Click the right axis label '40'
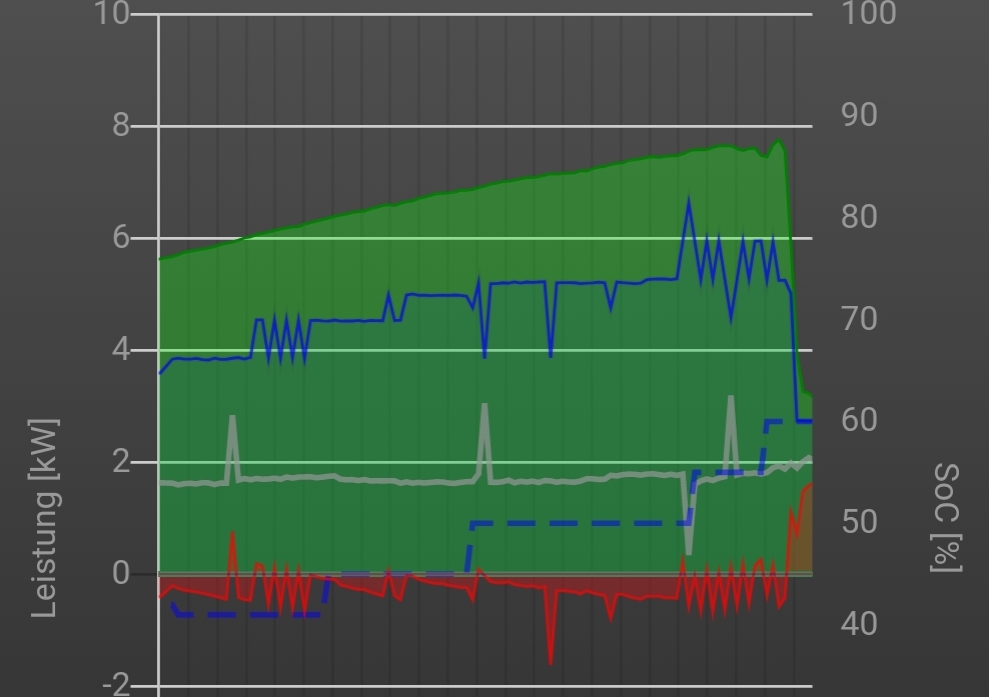The height and width of the screenshot is (697, 989). [859, 623]
